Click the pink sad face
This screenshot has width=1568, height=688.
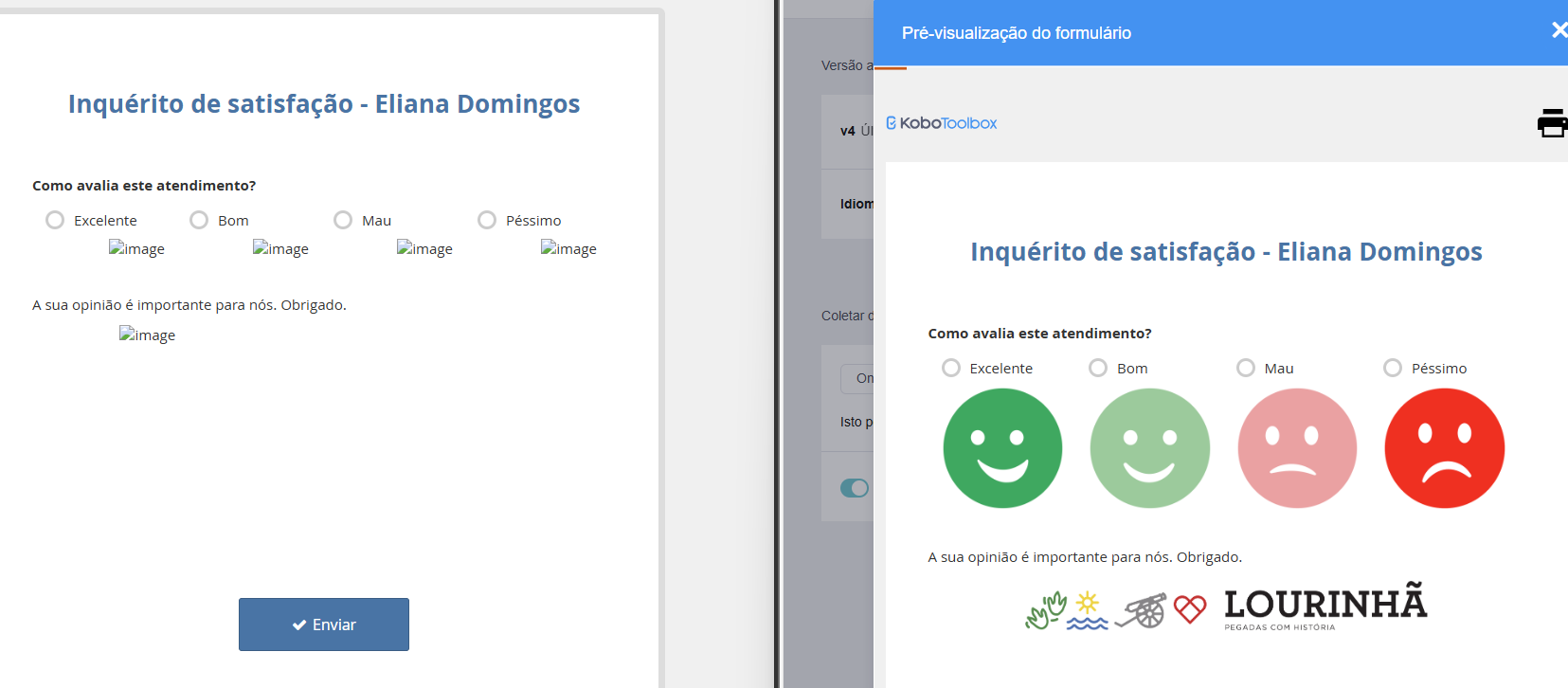(1297, 448)
